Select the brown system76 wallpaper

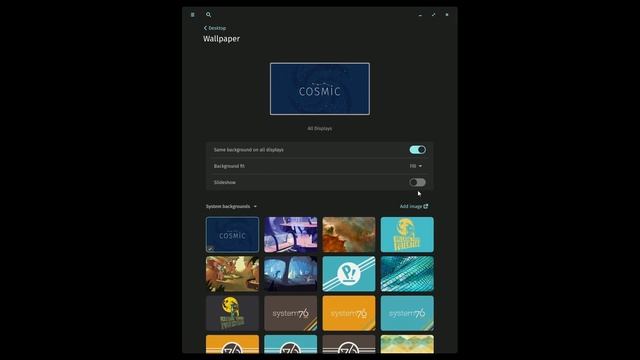coord(291,313)
